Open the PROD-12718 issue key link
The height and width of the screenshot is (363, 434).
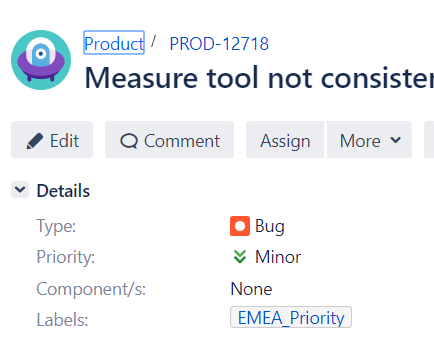pyautogui.click(x=219, y=44)
